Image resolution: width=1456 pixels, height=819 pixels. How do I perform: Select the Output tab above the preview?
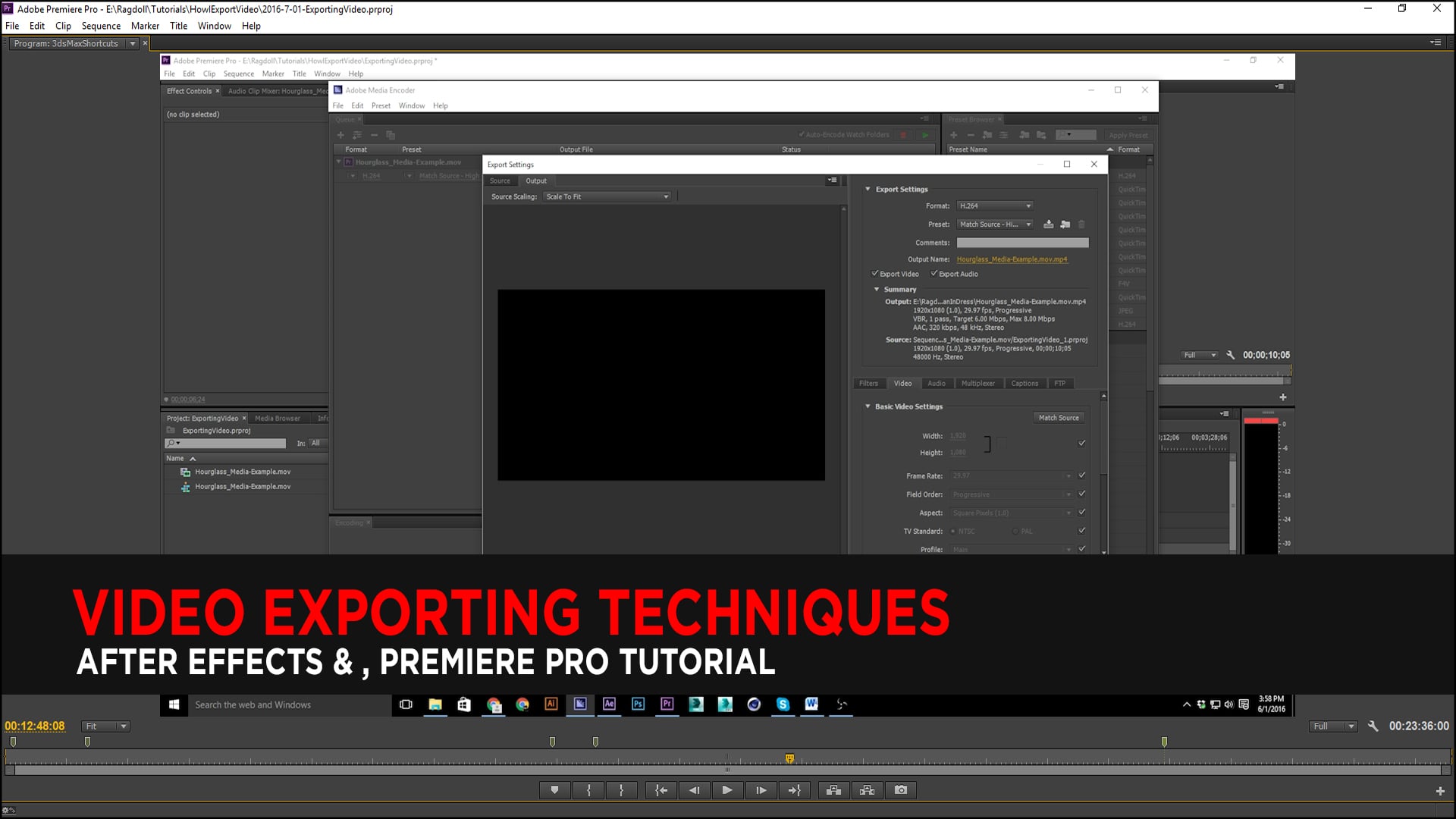click(536, 180)
